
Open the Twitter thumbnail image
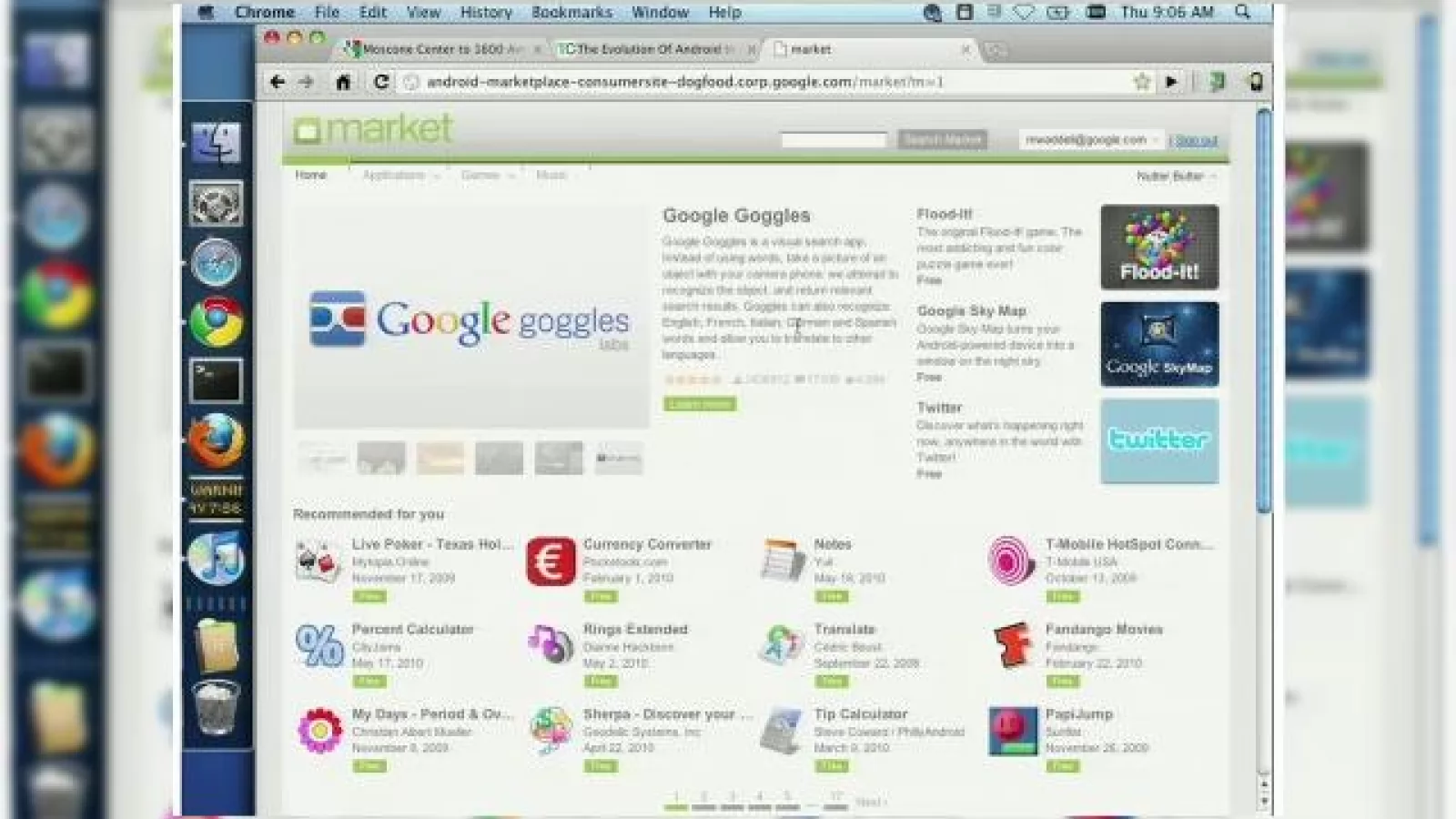(1159, 440)
